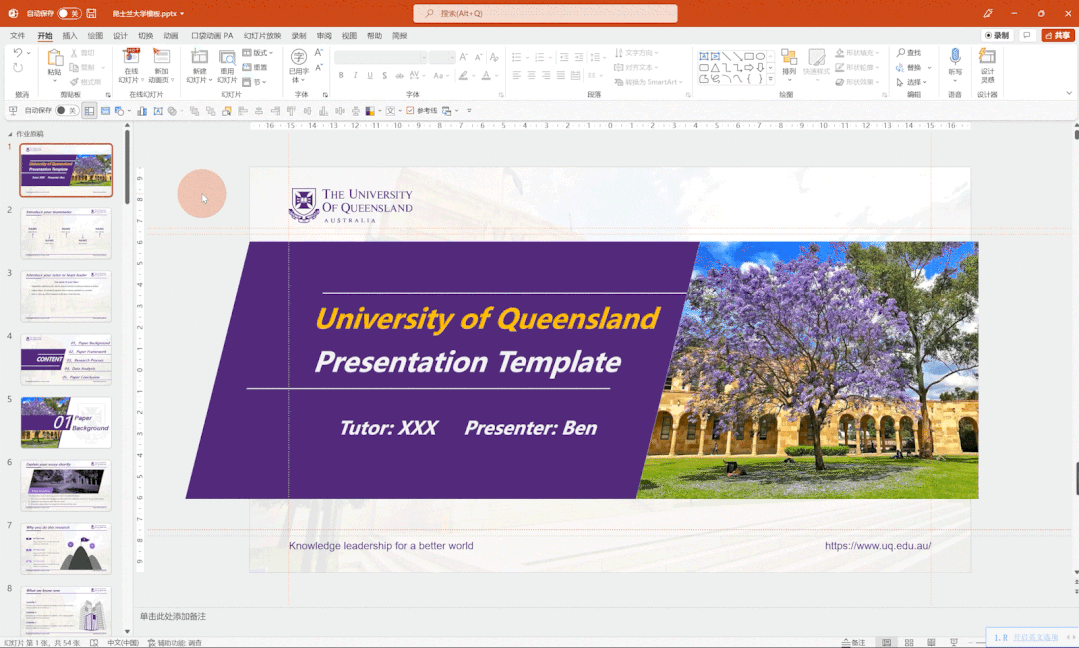
Task: Select the oval shape in shapes gallery
Action: click(760, 56)
